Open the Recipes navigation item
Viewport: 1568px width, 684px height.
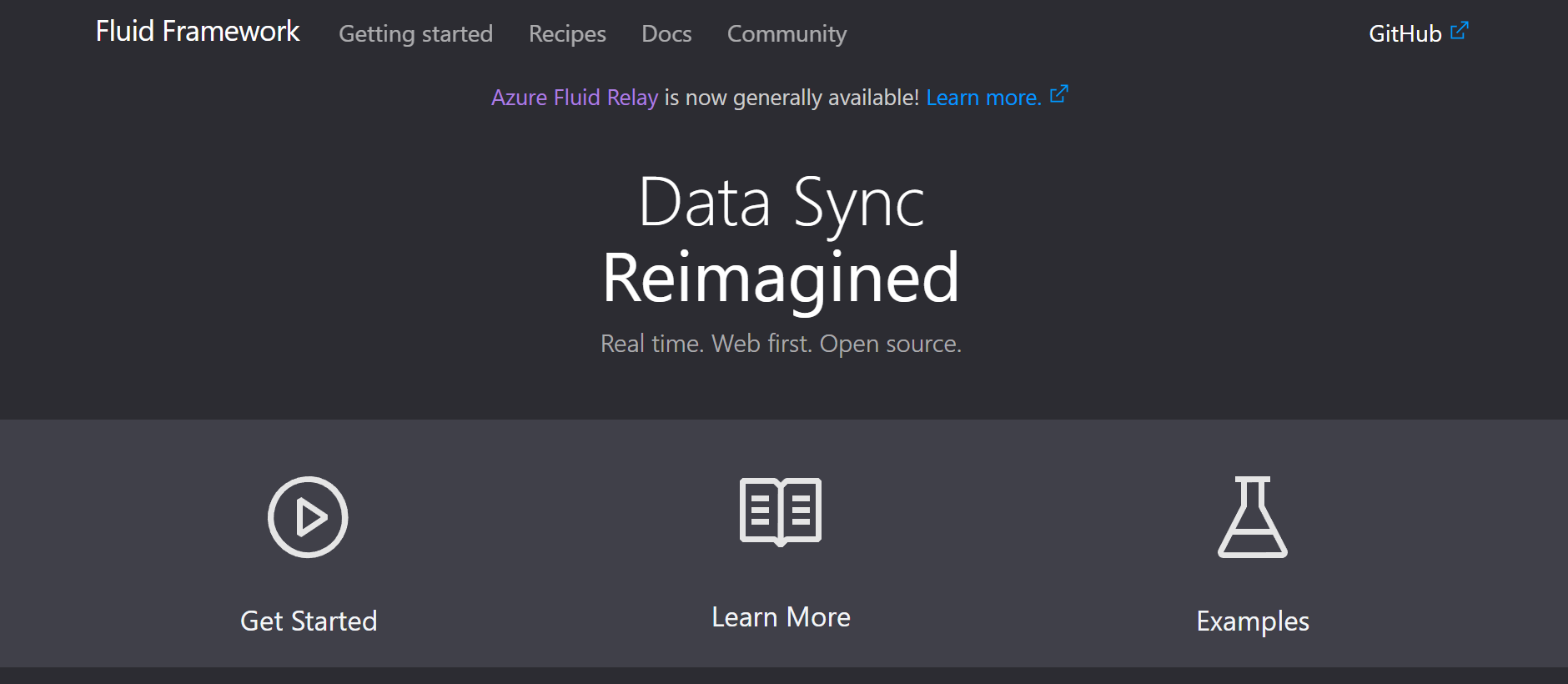[567, 33]
